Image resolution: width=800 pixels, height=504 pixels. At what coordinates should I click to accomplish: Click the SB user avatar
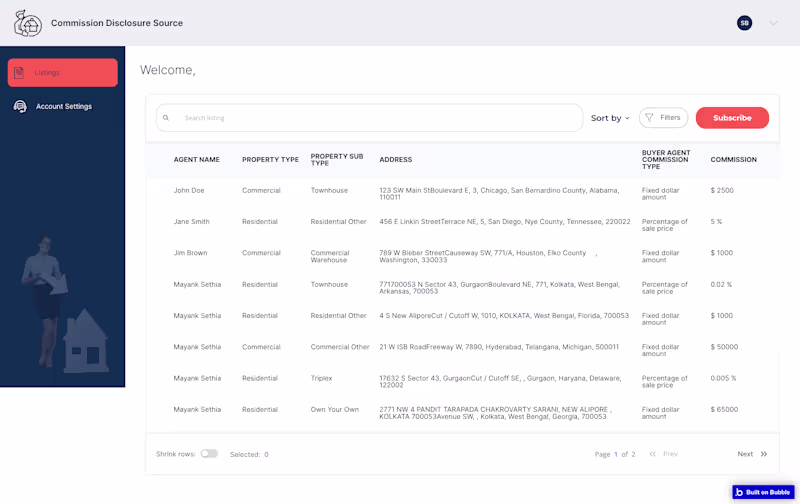744,23
